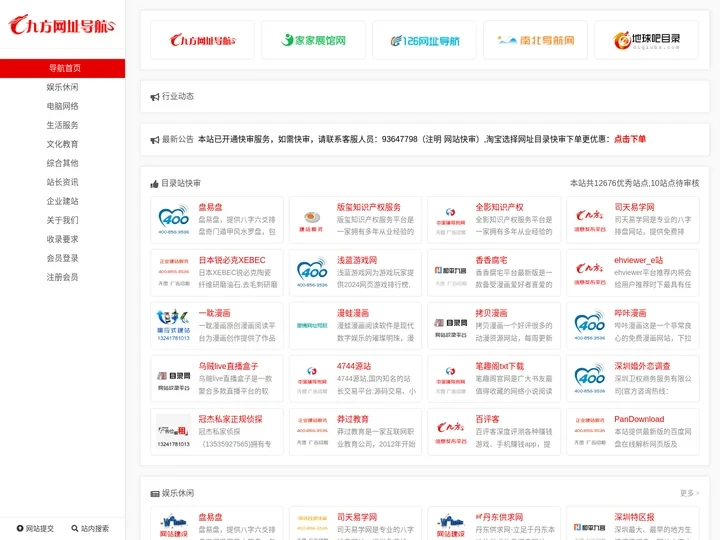Open 日本锐必克XEBEC site title
The height and width of the screenshot is (540, 720).
(232, 260)
